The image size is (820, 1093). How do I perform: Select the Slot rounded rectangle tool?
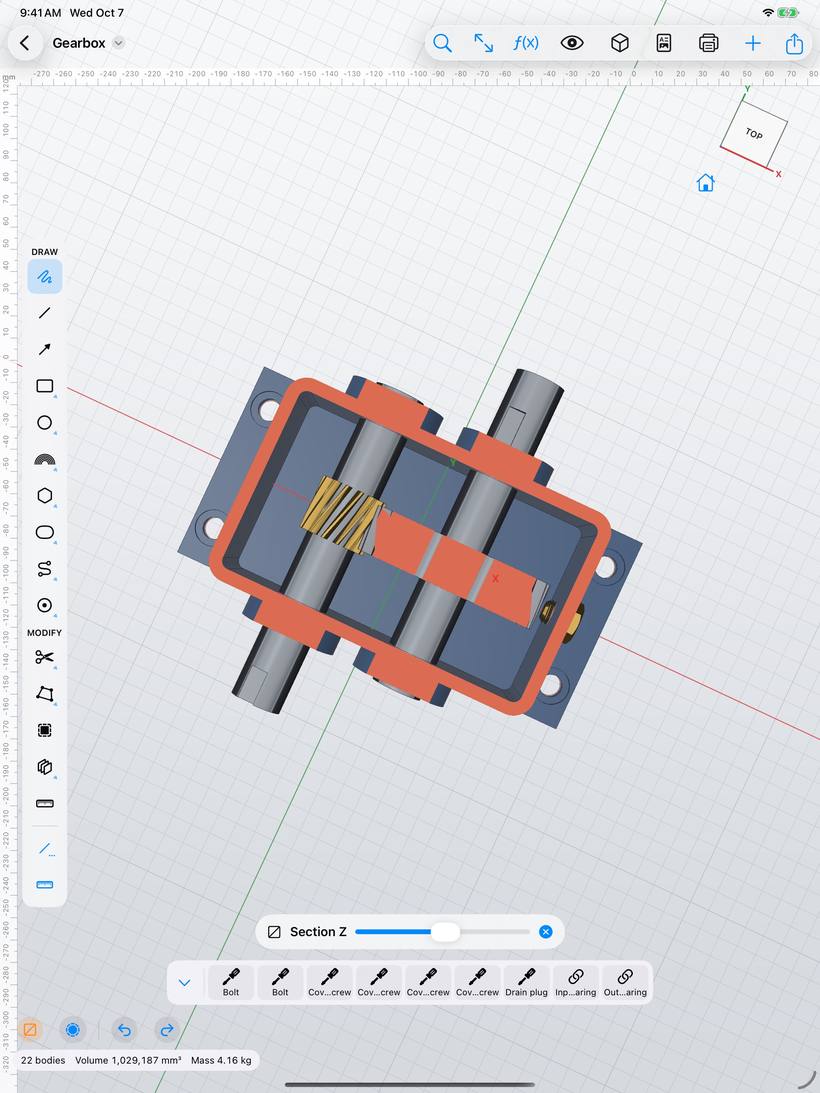pos(45,533)
